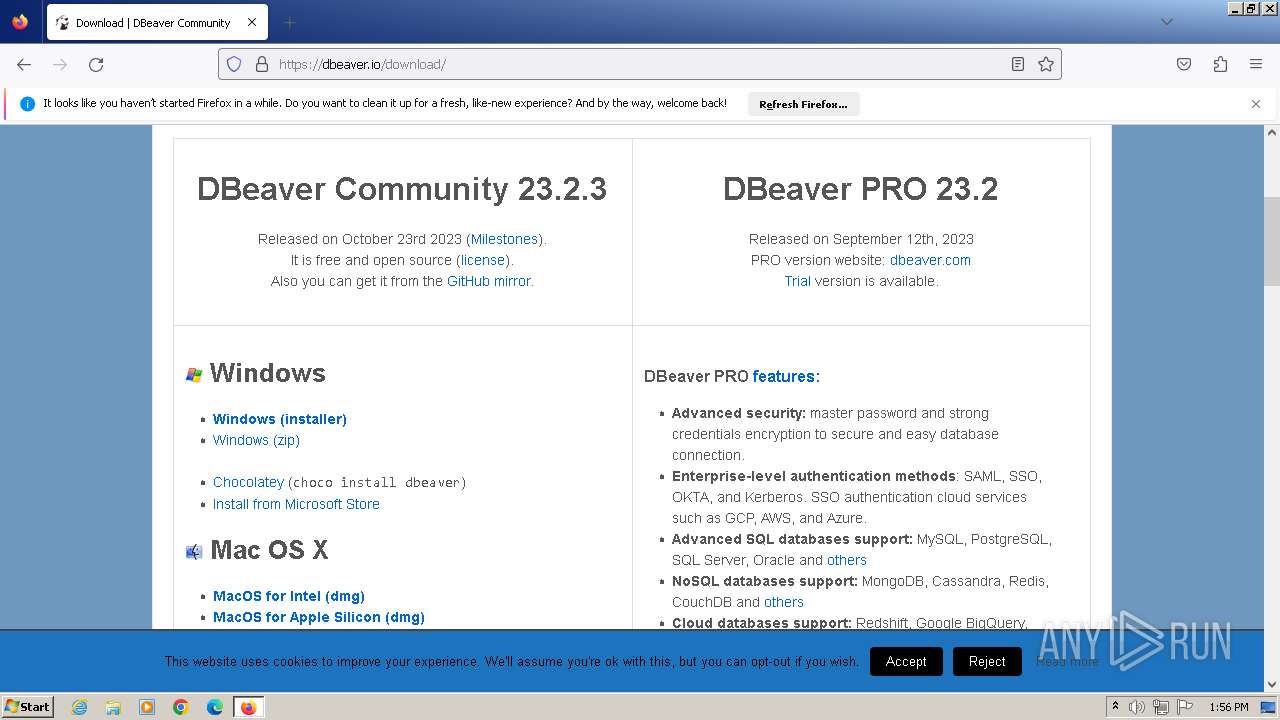The height and width of the screenshot is (720, 1280).
Task: Click the grayed-out forward arrow
Action: [x=60, y=64]
